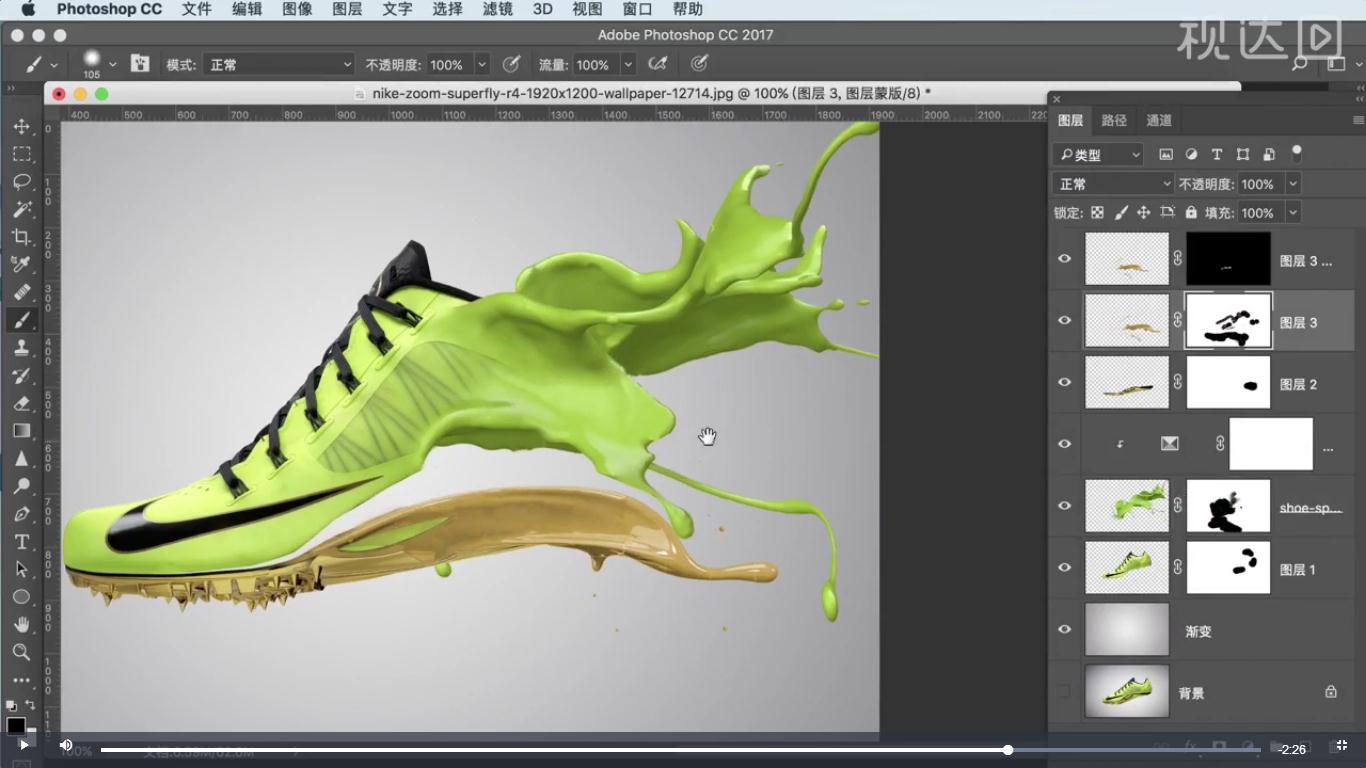Select the Hand tool
The image size is (1366, 768).
(21, 625)
